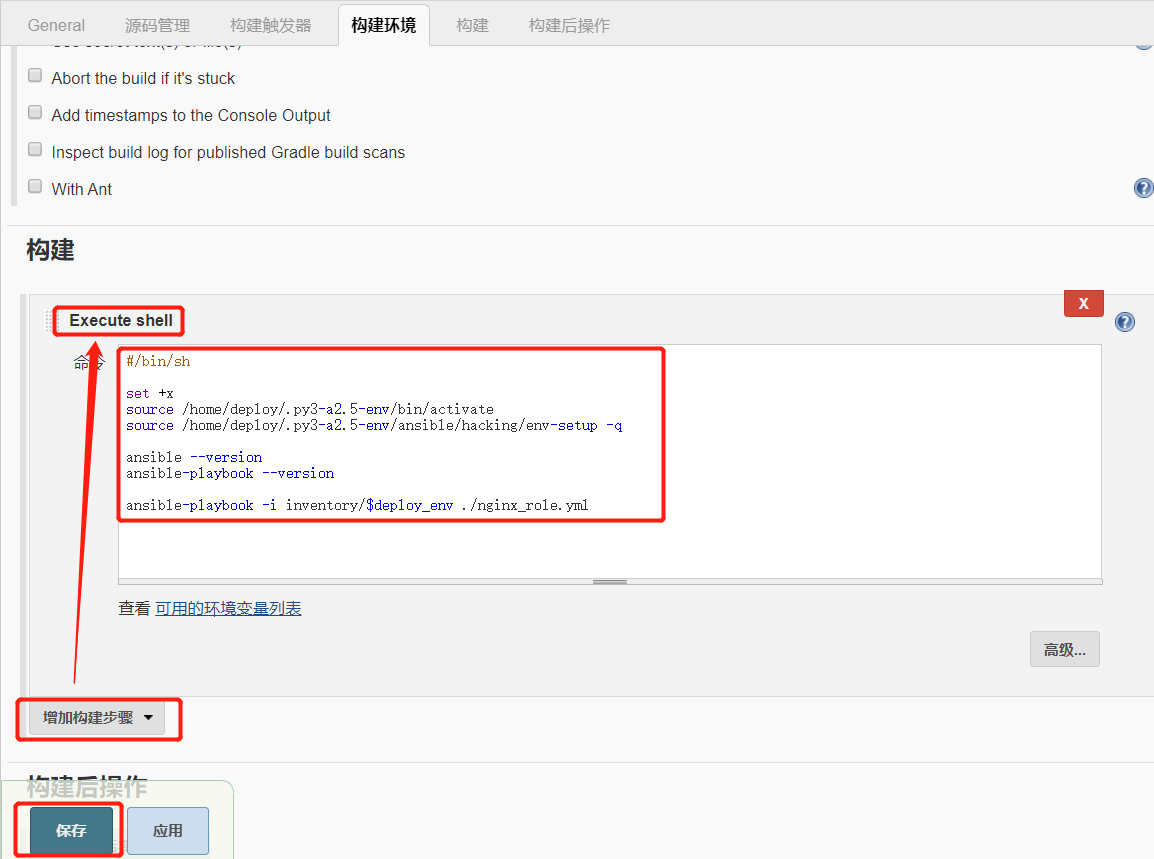This screenshot has width=1154, height=859.
Task: Jump to the 构建后操作 tab
Action: (569, 25)
